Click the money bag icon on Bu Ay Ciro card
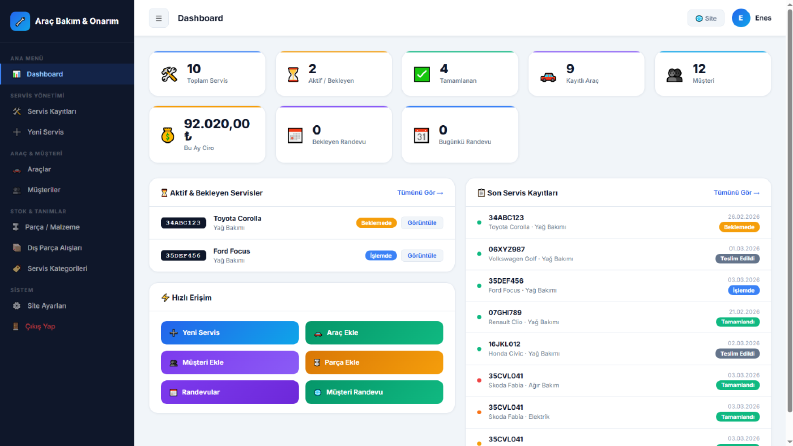Image resolution: width=793 pixels, height=446 pixels. click(168, 135)
